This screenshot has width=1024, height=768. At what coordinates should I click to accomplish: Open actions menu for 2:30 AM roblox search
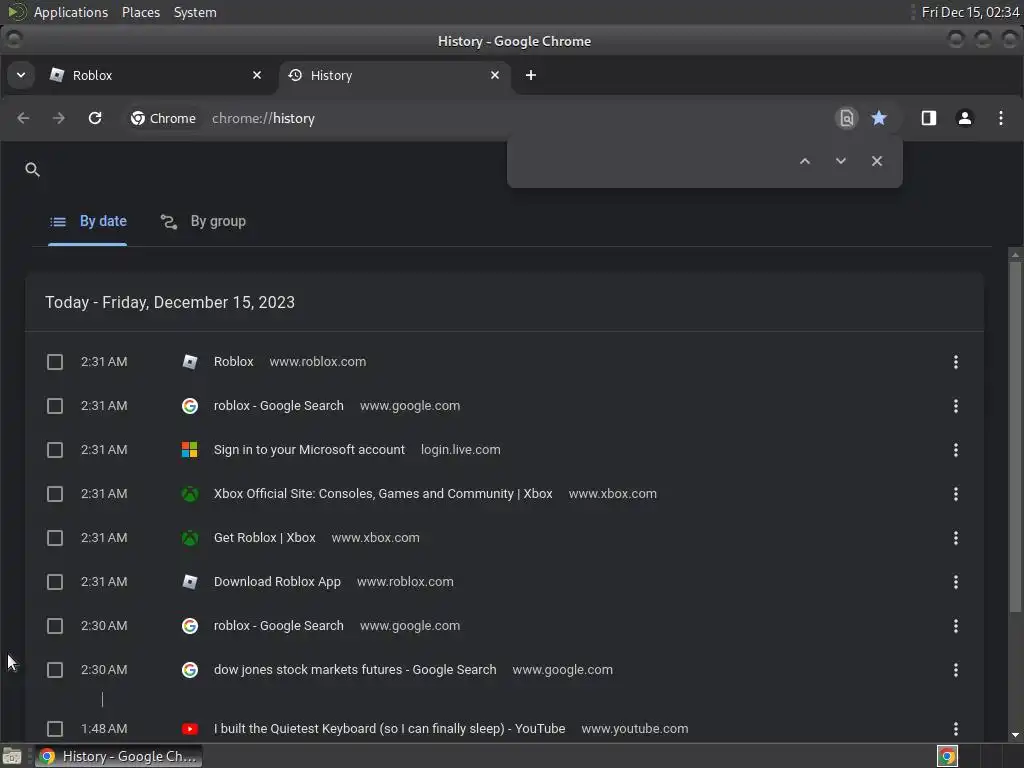(x=955, y=626)
